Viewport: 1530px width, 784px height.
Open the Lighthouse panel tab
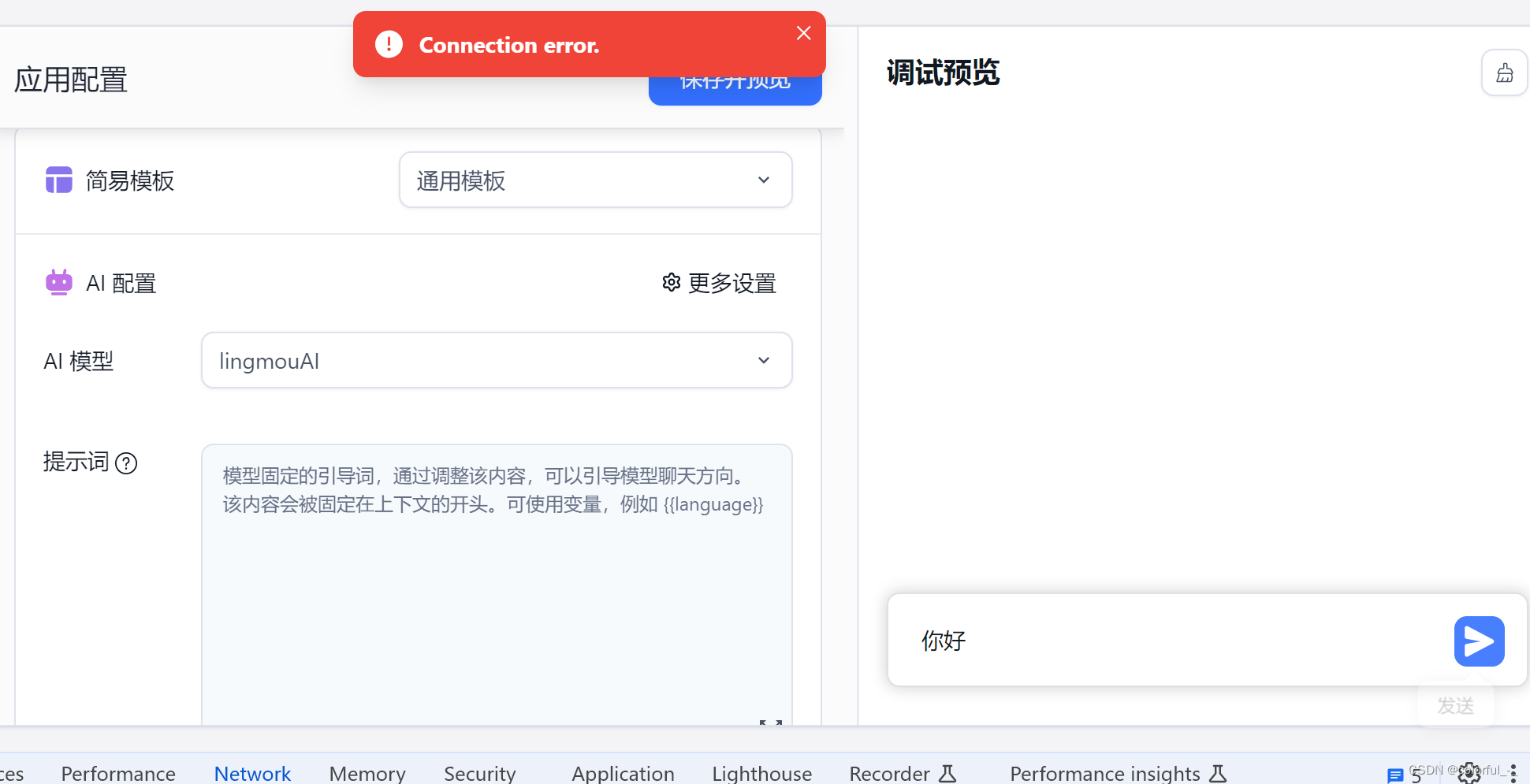[x=761, y=773]
